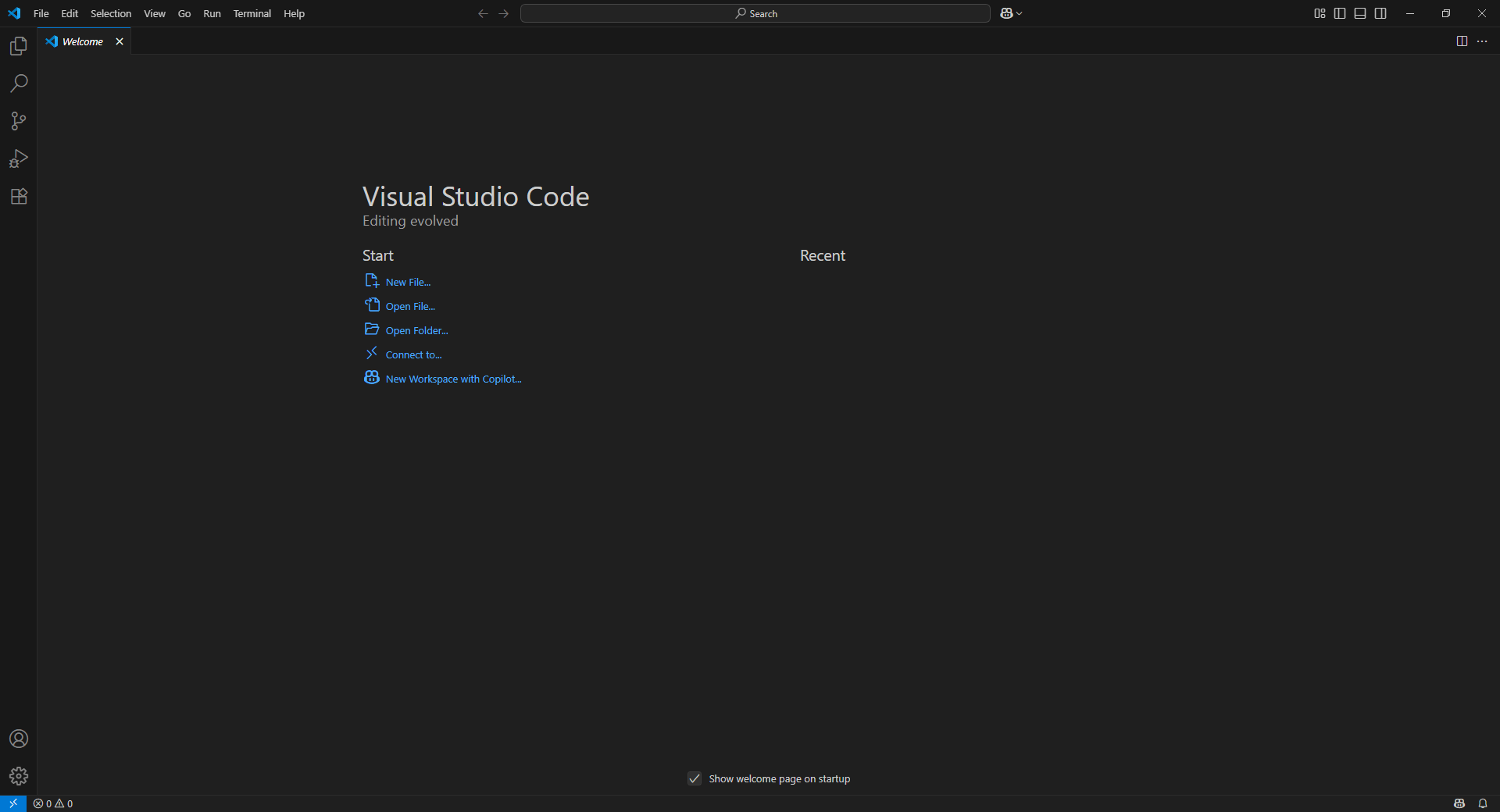Close the Welcome tab

[x=120, y=41]
